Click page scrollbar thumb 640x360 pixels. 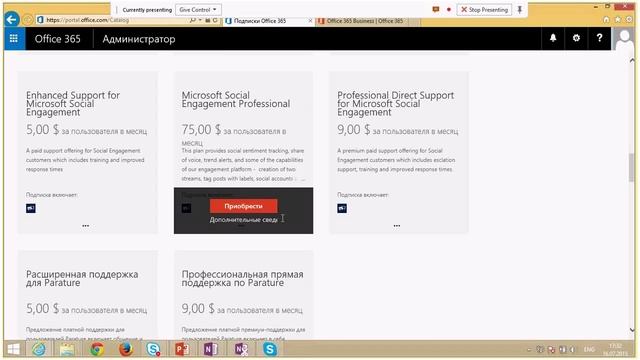coord(632,167)
